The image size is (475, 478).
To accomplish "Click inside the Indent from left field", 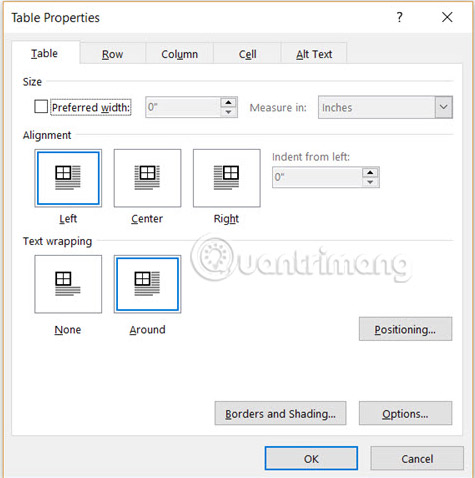I will click(x=317, y=177).
